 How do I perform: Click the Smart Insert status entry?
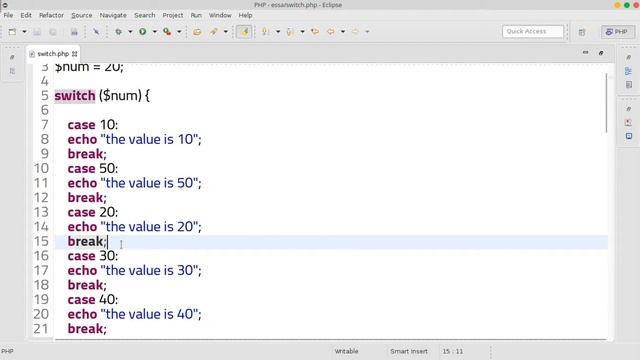tap(409, 351)
